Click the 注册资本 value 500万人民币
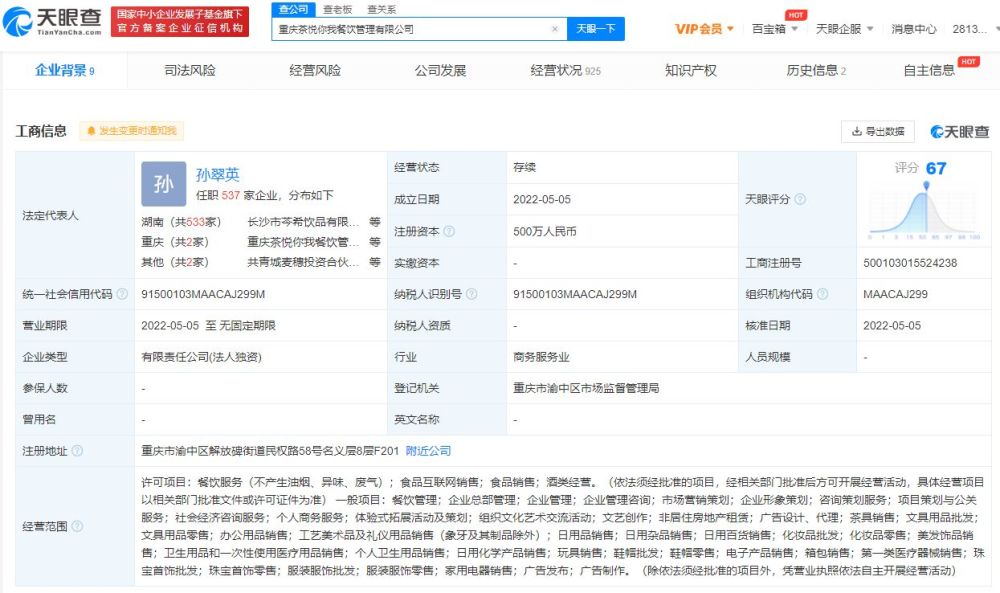 pyautogui.click(x=545, y=231)
